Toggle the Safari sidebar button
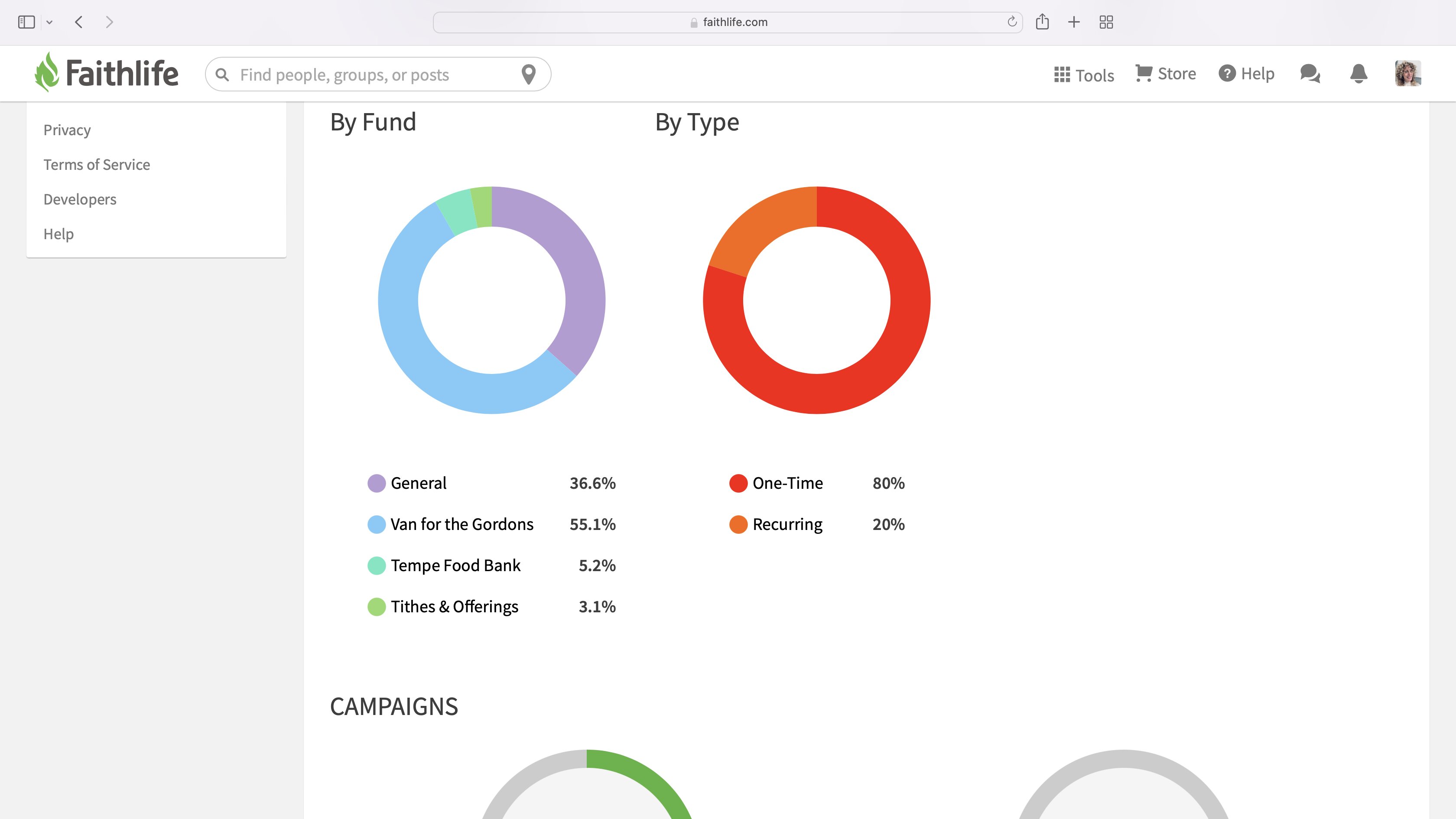Screen dimensions: 1456x819 pos(26,22)
